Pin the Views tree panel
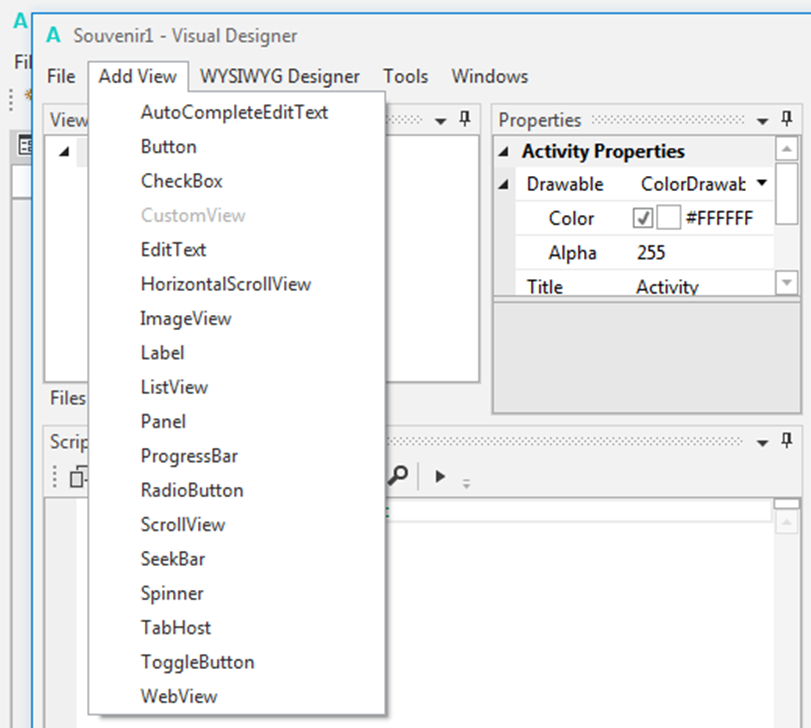The width and height of the screenshot is (811, 728). click(x=465, y=119)
